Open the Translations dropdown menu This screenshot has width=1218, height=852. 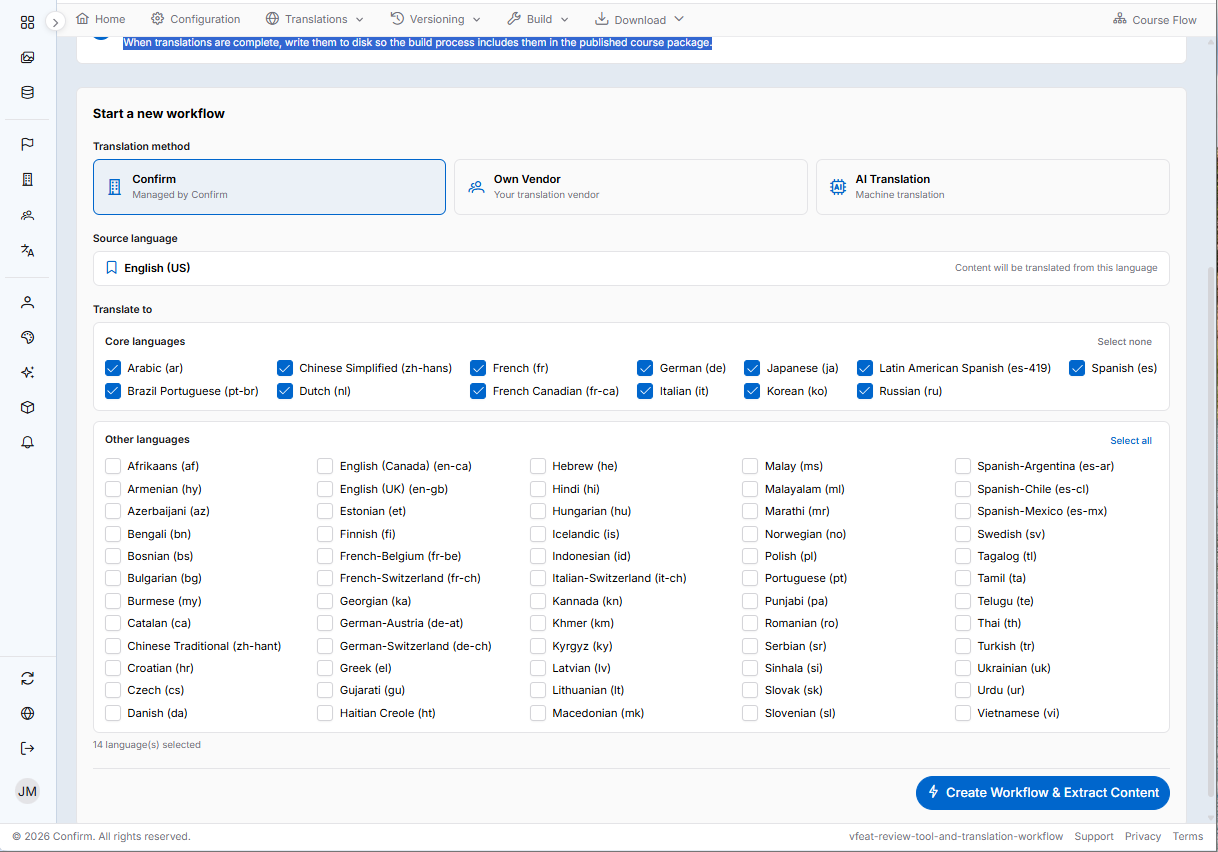click(x=315, y=19)
